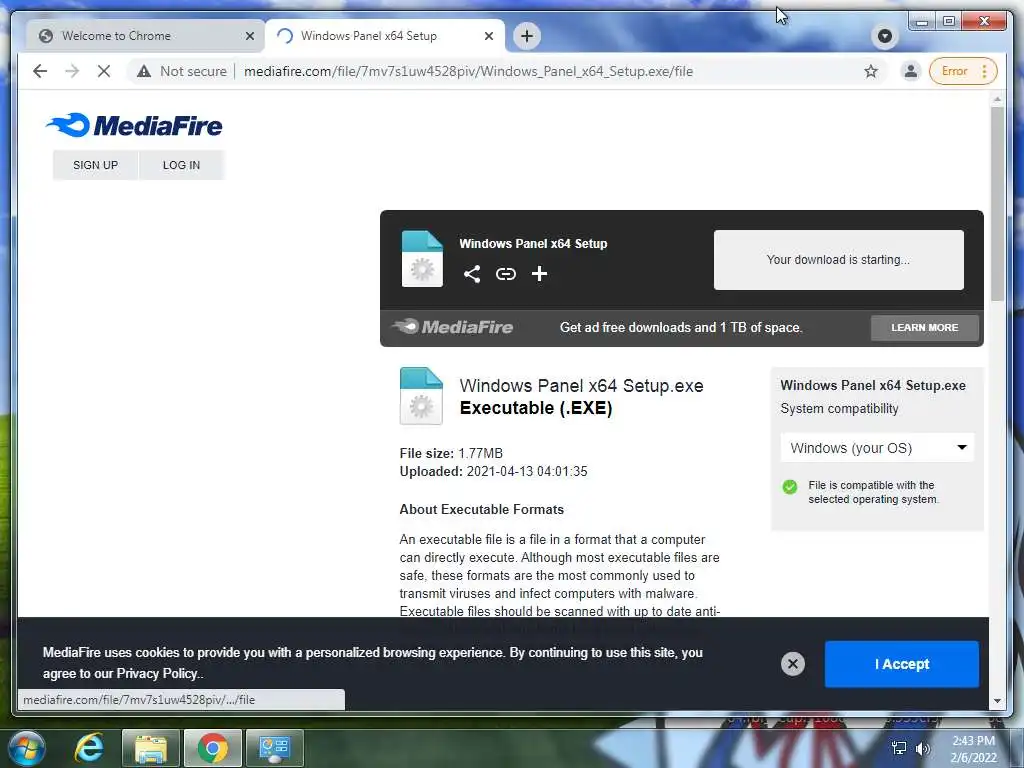
Task: Click the SIGN UP button
Action: pyautogui.click(x=95, y=165)
